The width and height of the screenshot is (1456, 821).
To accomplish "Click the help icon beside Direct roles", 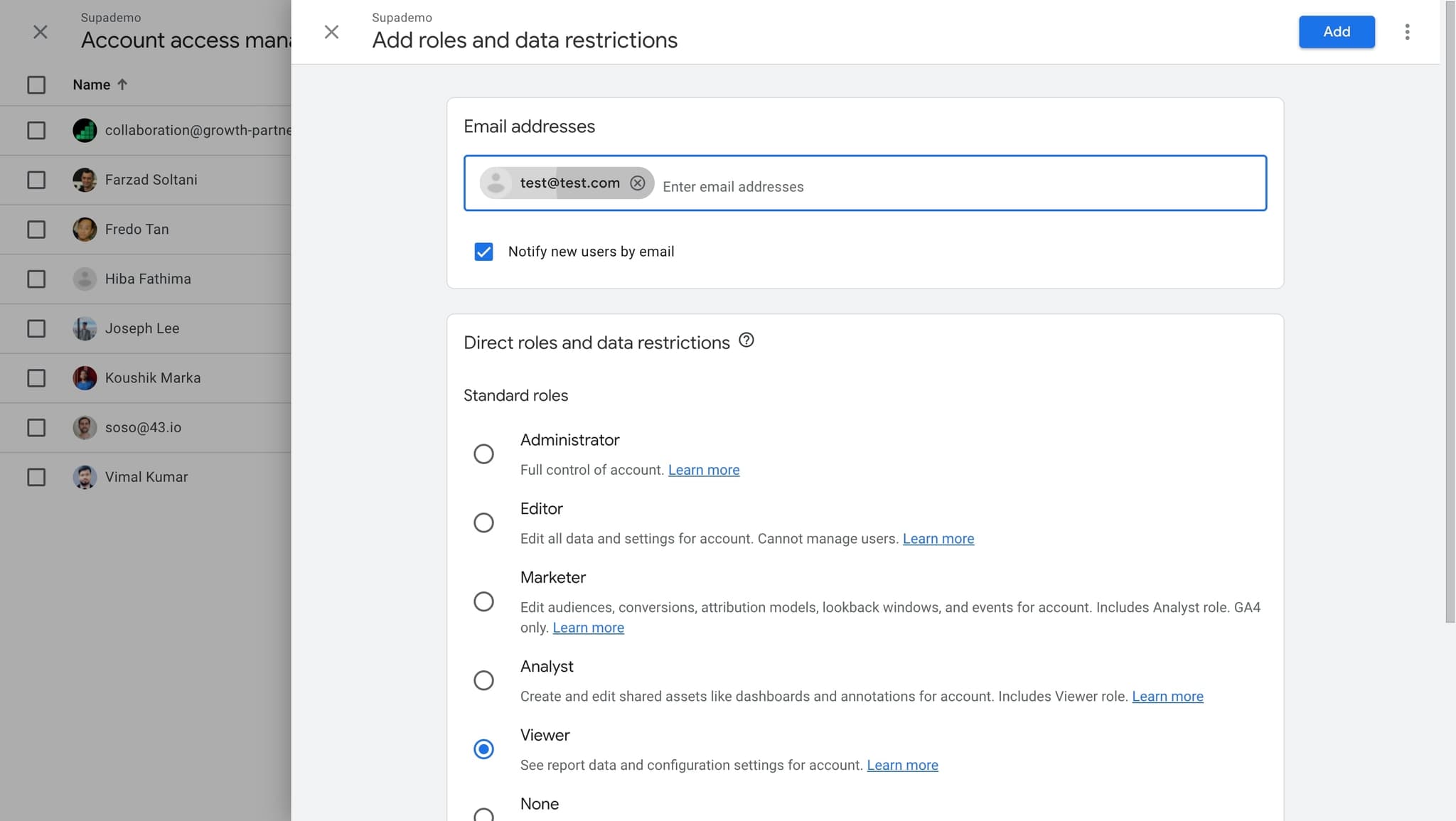I will [x=746, y=340].
